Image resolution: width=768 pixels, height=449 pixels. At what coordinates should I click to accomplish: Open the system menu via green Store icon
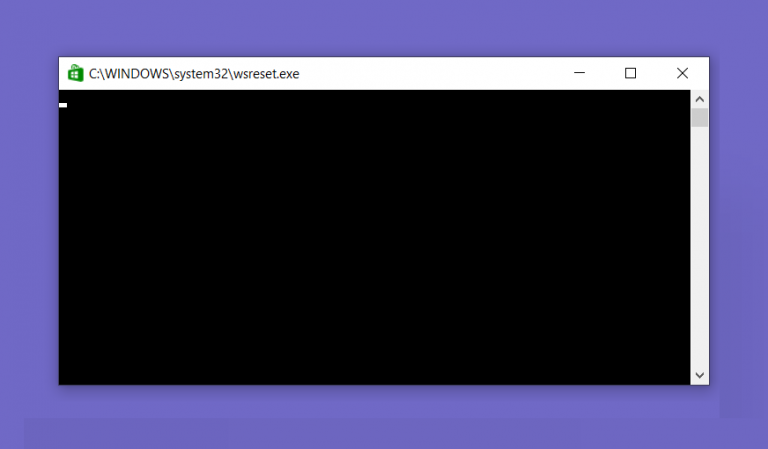[75, 73]
